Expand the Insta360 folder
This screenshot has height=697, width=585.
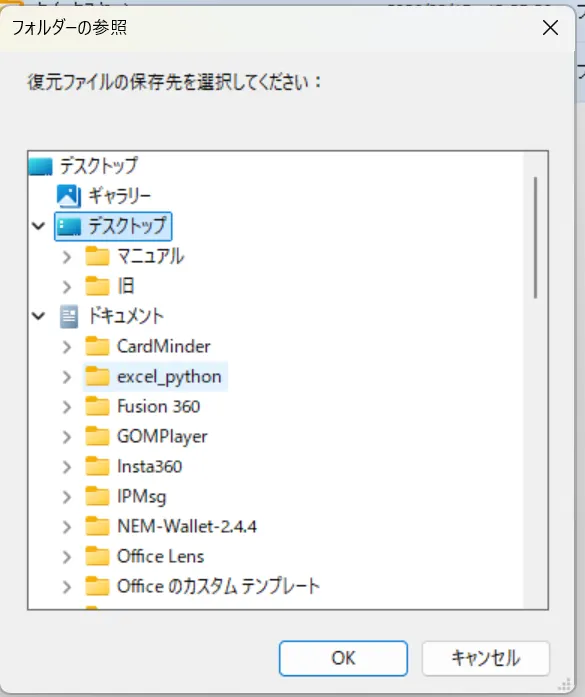click(67, 467)
